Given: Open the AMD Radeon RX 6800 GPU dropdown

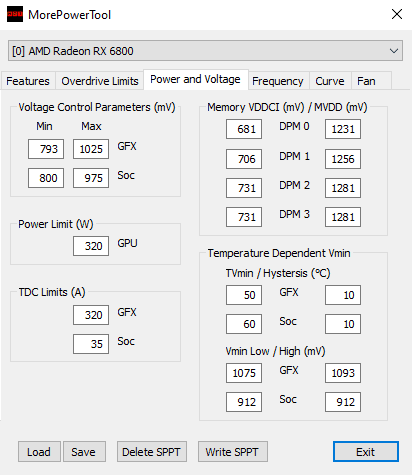Looking at the screenshot, I should [x=205, y=51].
